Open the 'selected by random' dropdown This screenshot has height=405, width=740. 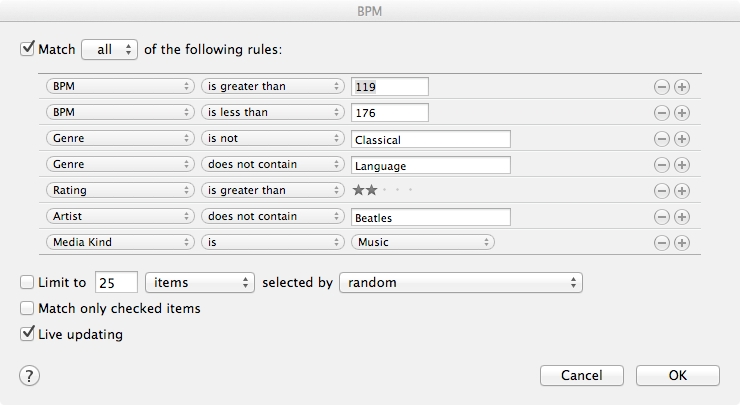point(461,283)
